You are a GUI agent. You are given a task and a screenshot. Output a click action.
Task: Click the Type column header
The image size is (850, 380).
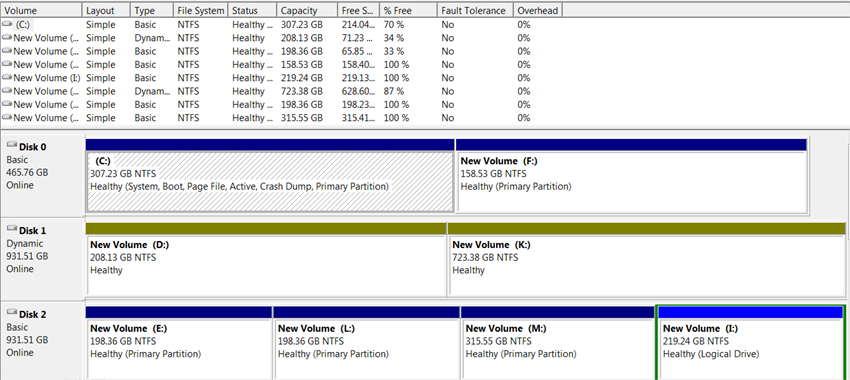click(152, 10)
